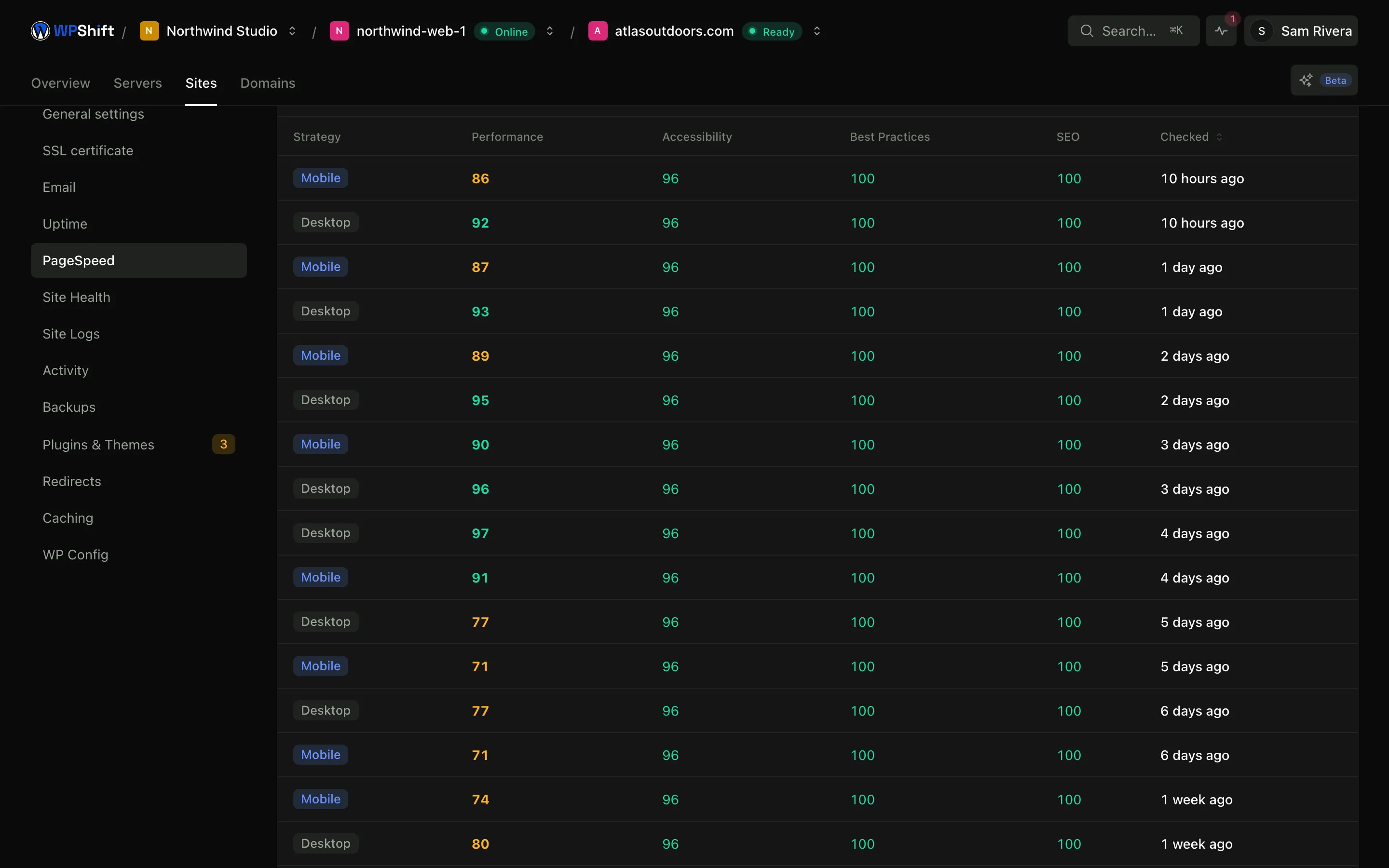The width and height of the screenshot is (1389, 868).
Task: Click performance score 95
Action: tap(480, 401)
